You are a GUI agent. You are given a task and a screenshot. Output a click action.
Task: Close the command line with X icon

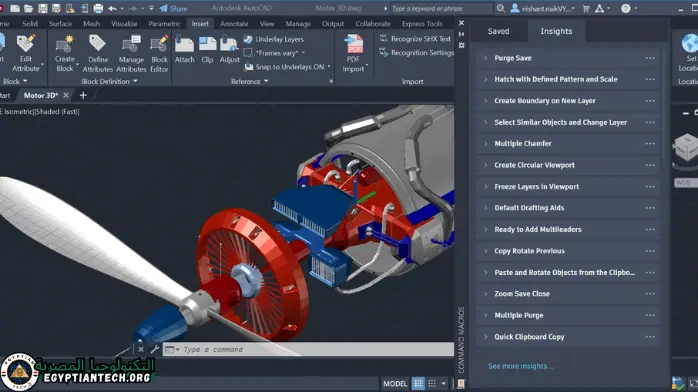pyautogui.click(x=141, y=349)
